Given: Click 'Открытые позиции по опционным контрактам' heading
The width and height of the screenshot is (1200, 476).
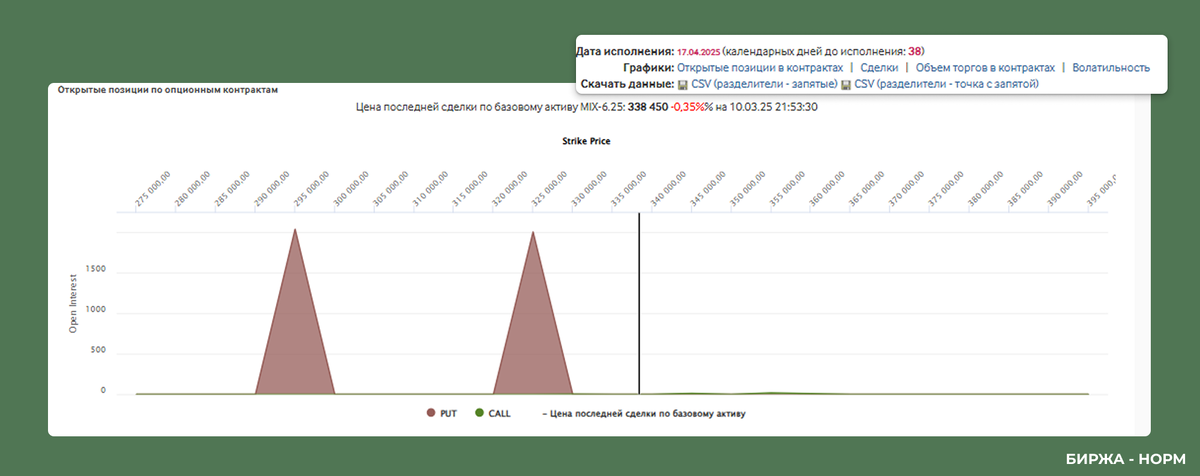Looking at the screenshot, I should (x=167, y=89).
